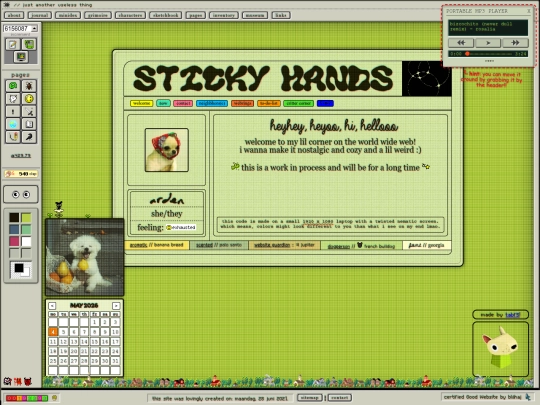
Task: Click the exhausted feeling mood badge
Action: [181, 227]
